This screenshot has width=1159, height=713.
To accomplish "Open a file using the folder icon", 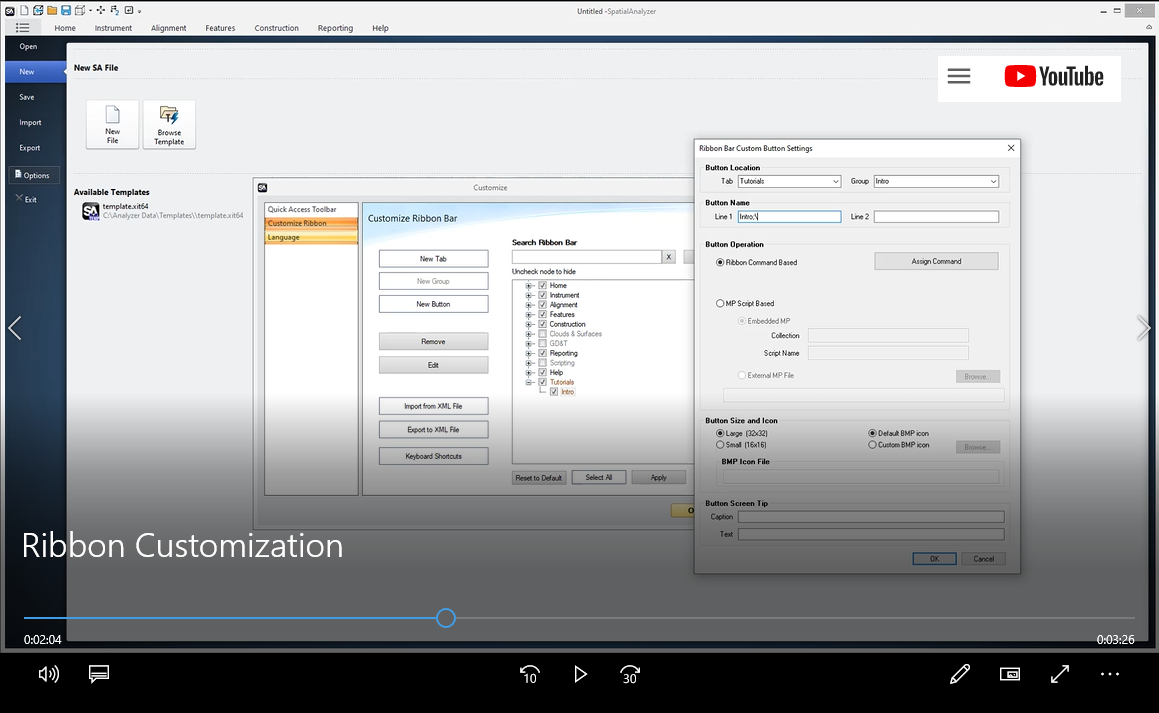I will tap(52, 9).
